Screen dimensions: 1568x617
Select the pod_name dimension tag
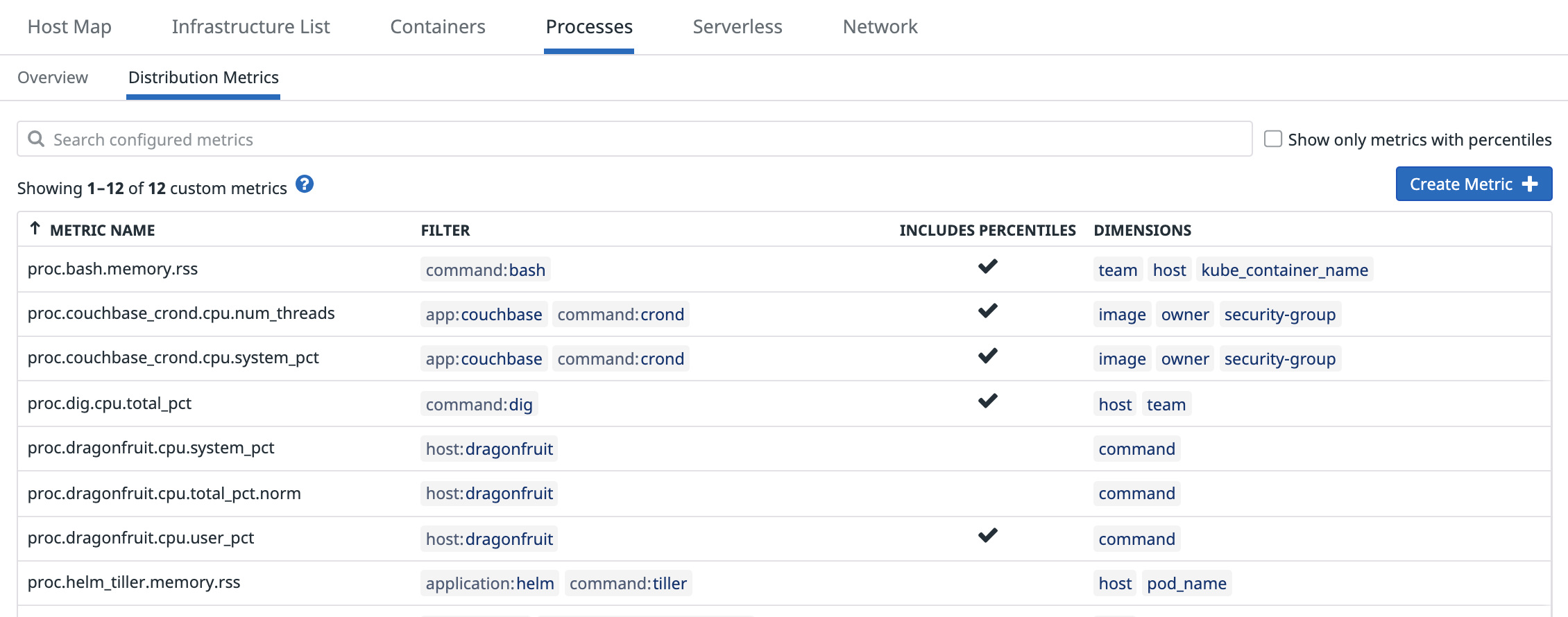point(1186,584)
